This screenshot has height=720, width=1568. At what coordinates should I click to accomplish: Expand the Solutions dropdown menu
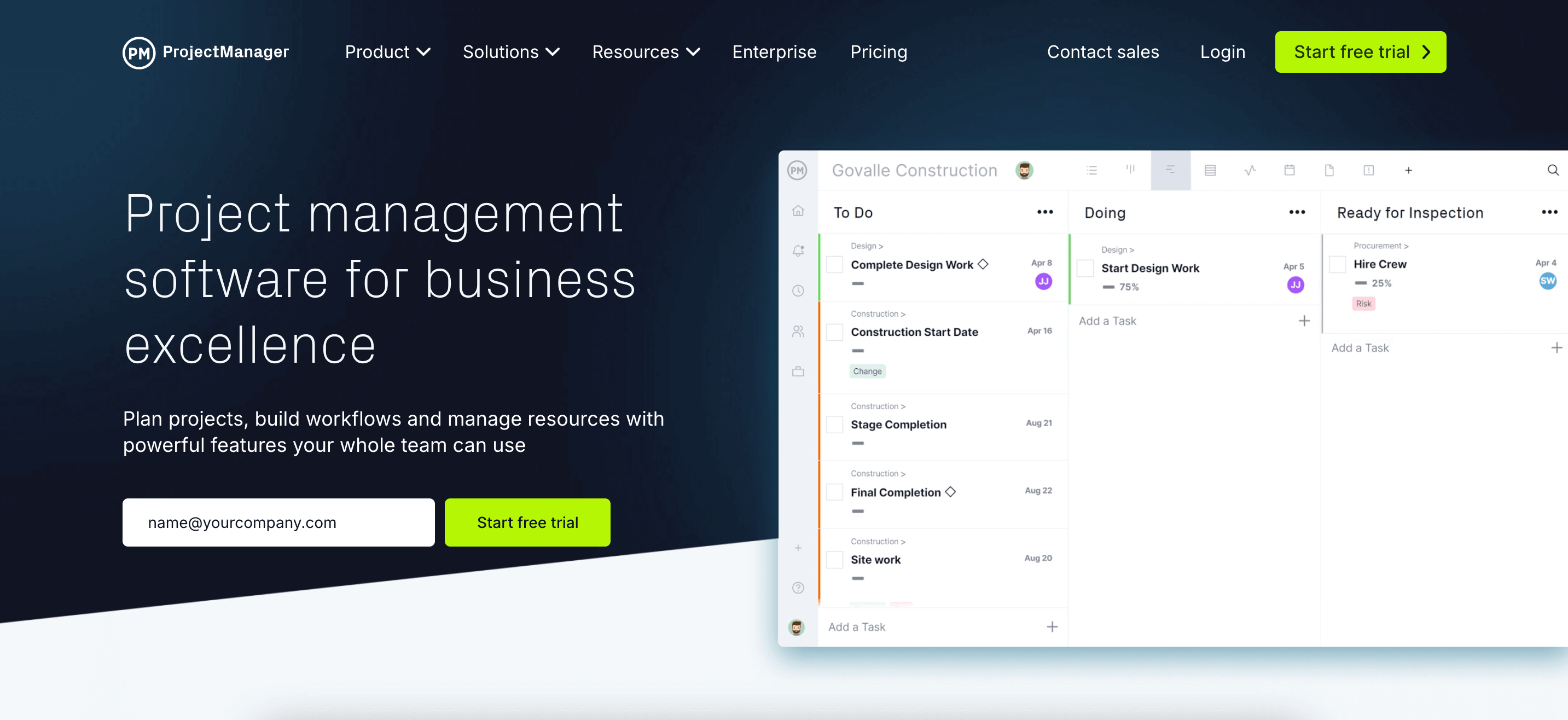coord(512,53)
